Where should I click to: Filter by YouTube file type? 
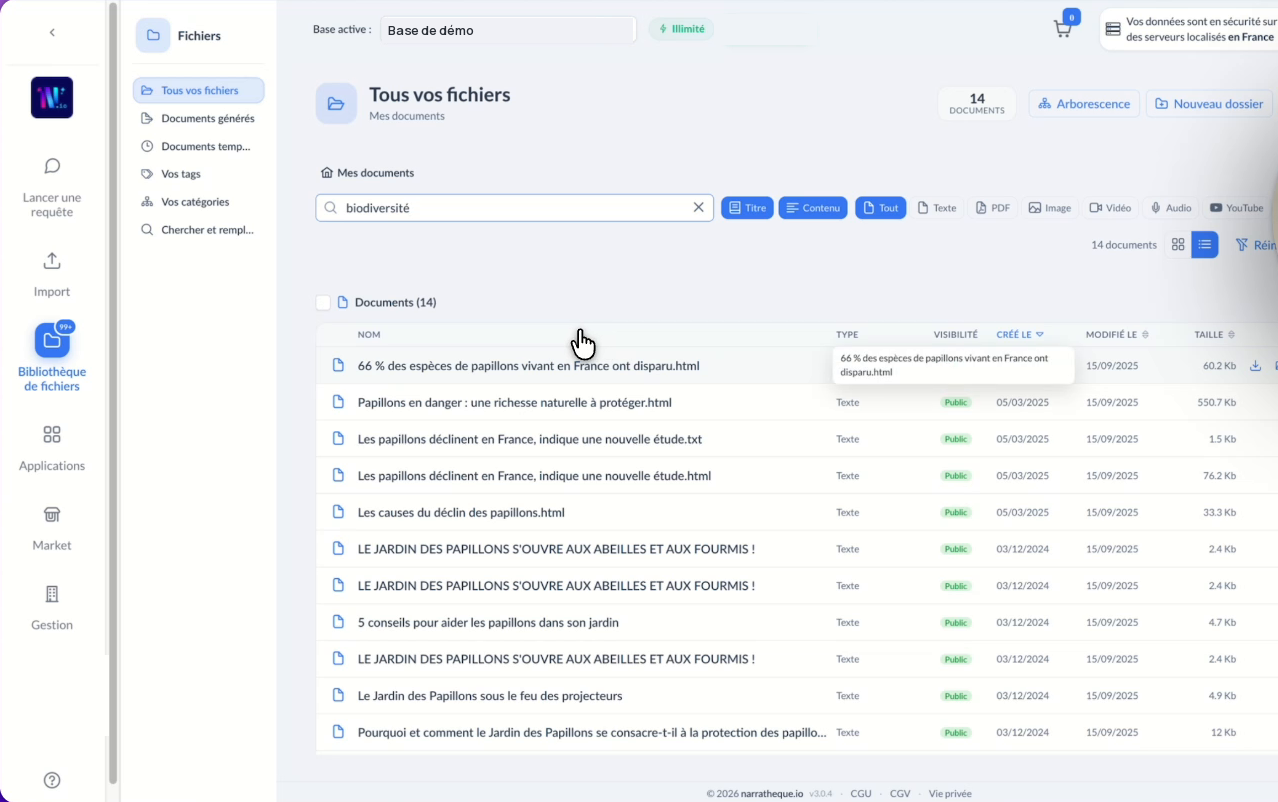(x=1237, y=208)
